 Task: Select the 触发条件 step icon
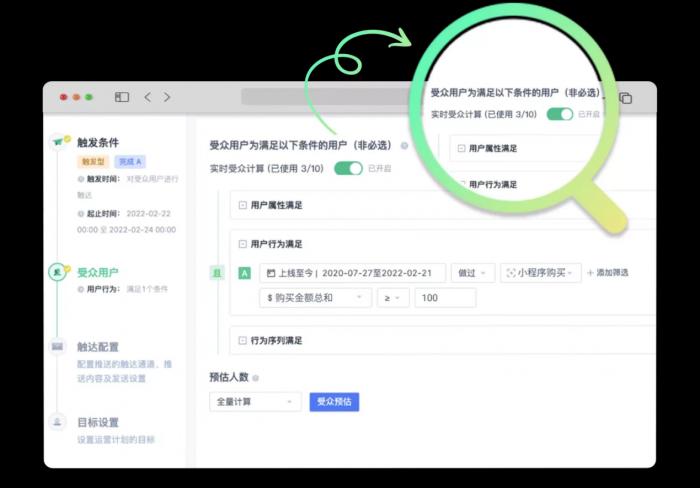click(x=58, y=142)
